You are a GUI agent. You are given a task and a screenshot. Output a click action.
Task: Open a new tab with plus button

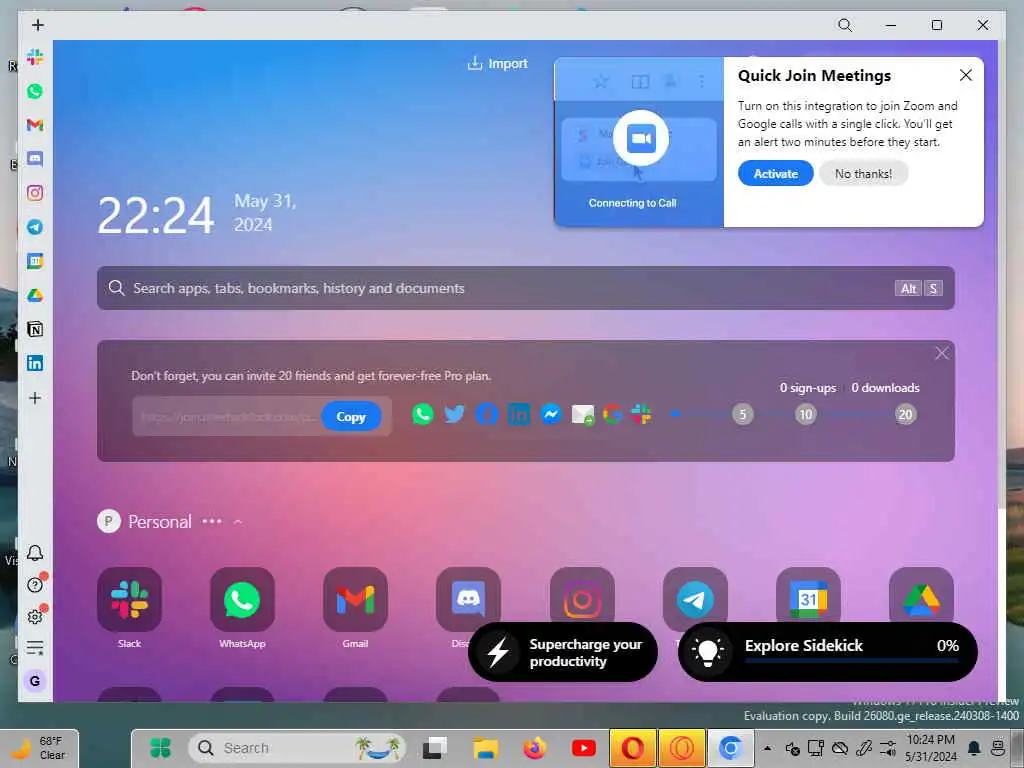coord(38,25)
